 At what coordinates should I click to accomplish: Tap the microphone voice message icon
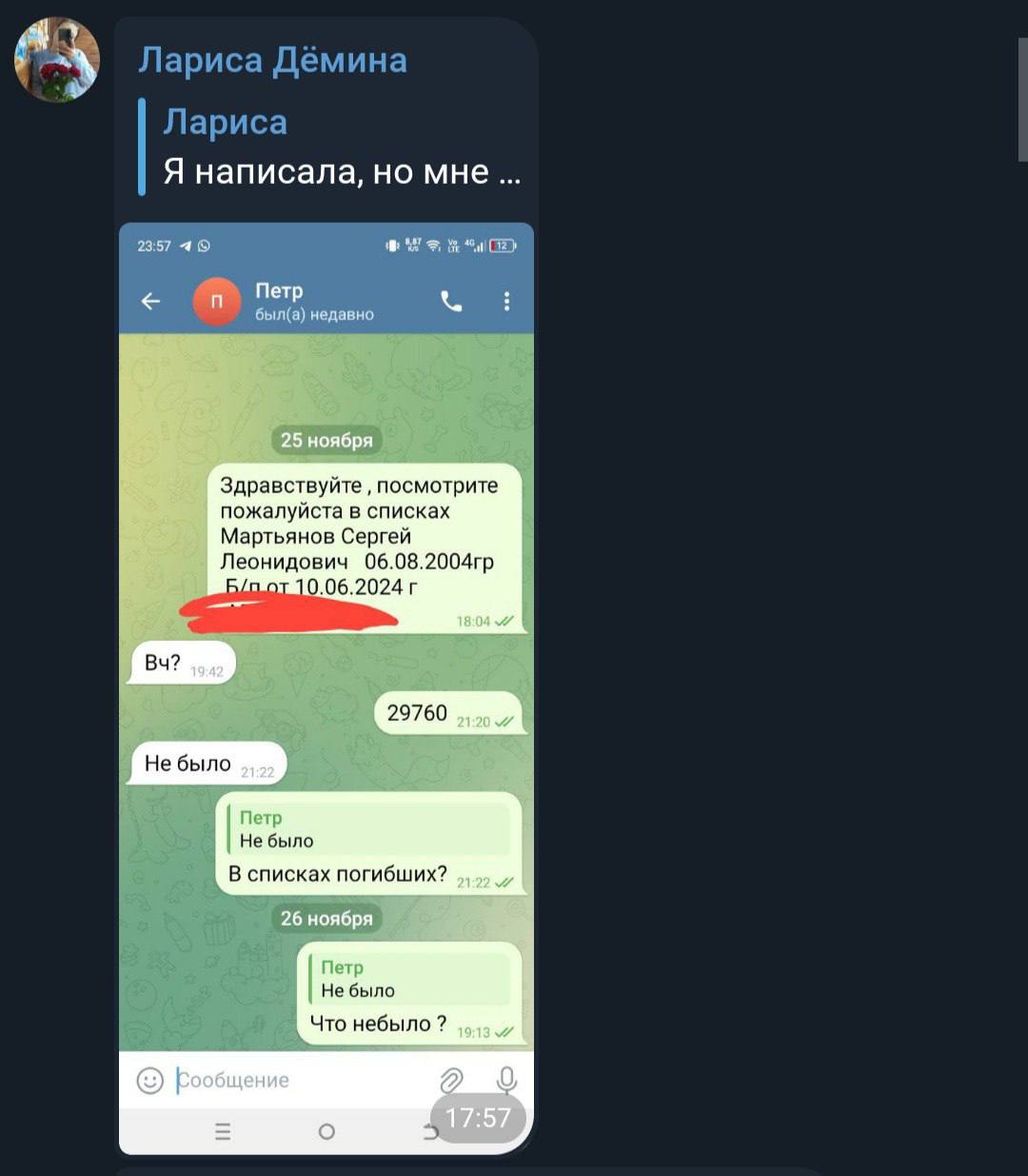(506, 1080)
